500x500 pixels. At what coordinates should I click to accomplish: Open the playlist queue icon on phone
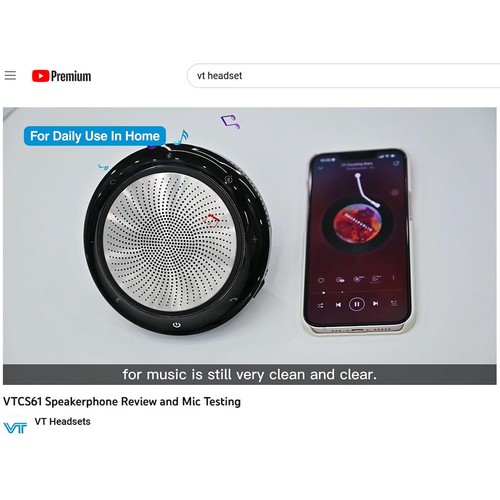[394, 304]
